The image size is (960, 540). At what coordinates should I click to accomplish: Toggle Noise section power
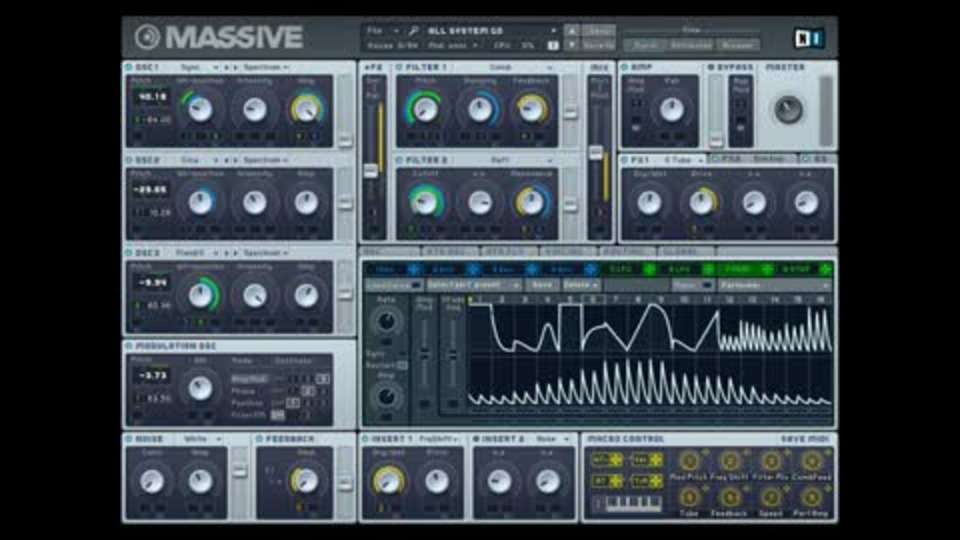129,439
